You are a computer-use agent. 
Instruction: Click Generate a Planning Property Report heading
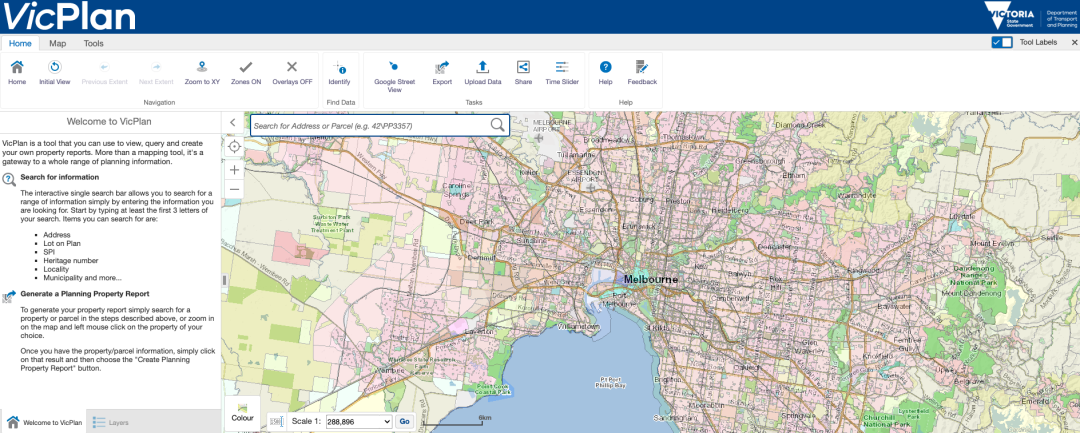85,293
